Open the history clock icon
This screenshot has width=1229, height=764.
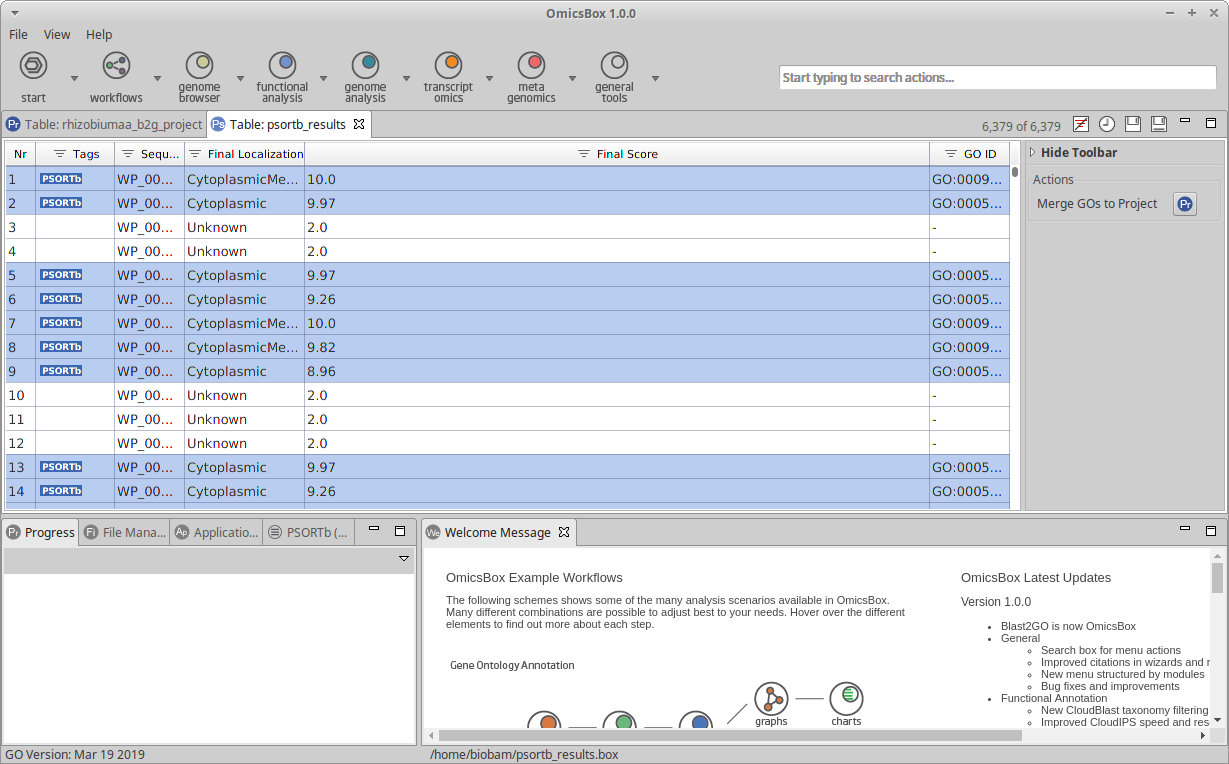(x=1107, y=124)
